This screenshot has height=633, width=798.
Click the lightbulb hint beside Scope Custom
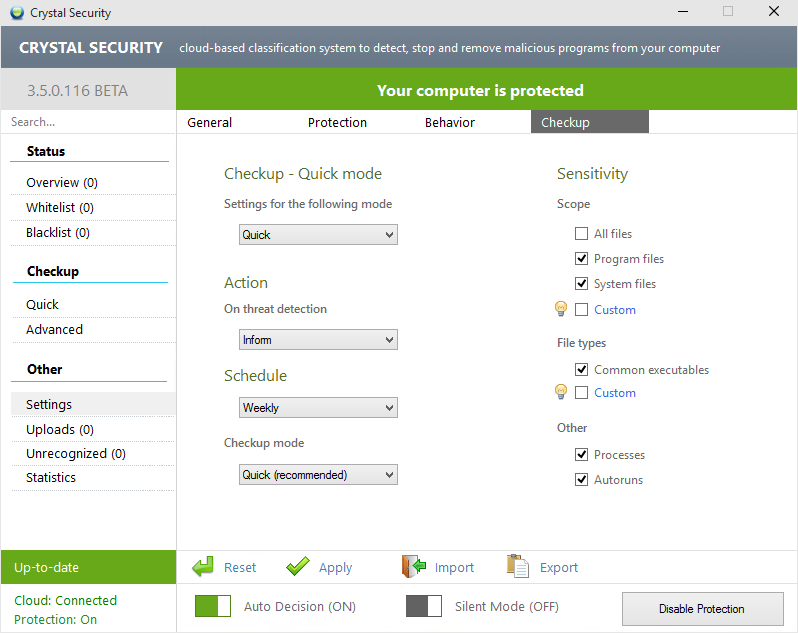point(561,309)
